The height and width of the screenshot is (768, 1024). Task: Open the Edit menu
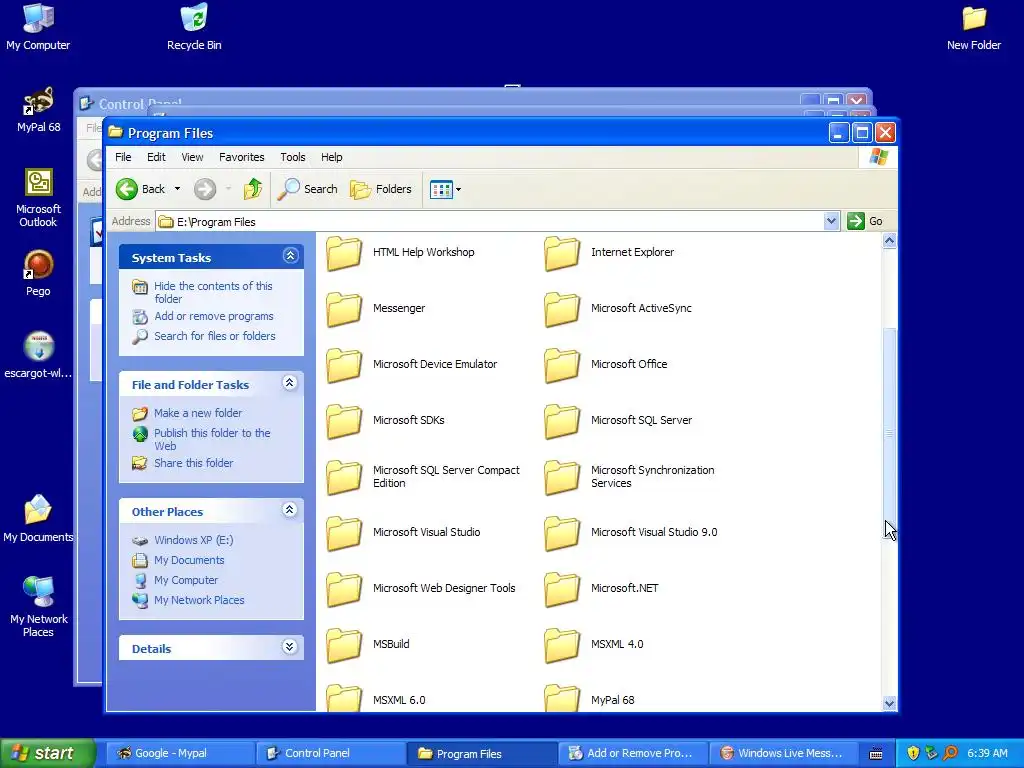pyautogui.click(x=156, y=157)
